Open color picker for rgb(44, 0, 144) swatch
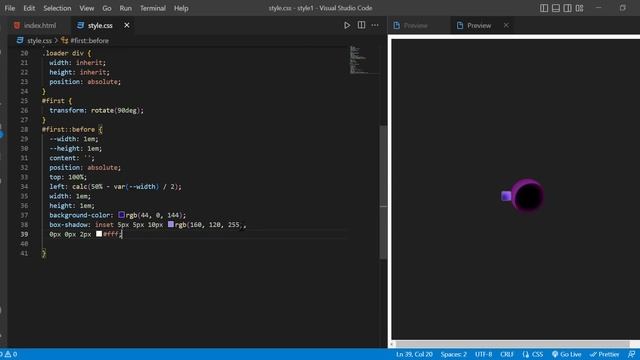This screenshot has width=640, height=360. pos(121,215)
